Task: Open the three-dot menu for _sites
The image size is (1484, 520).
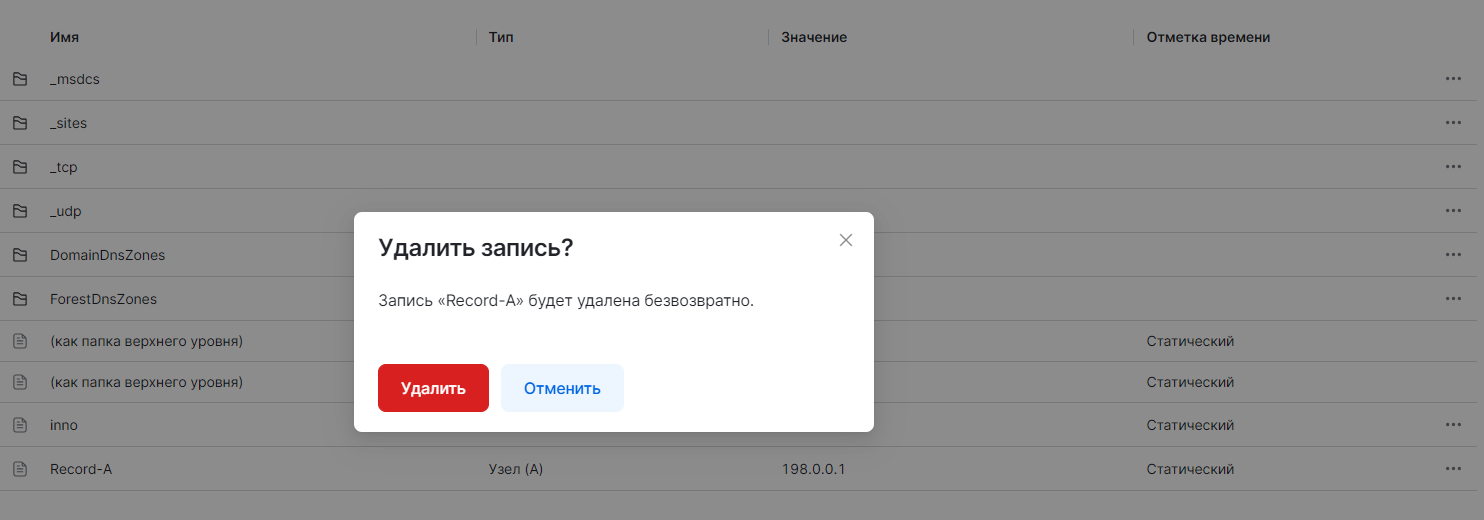Action: pyautogui.click(x=1453, y=123)
